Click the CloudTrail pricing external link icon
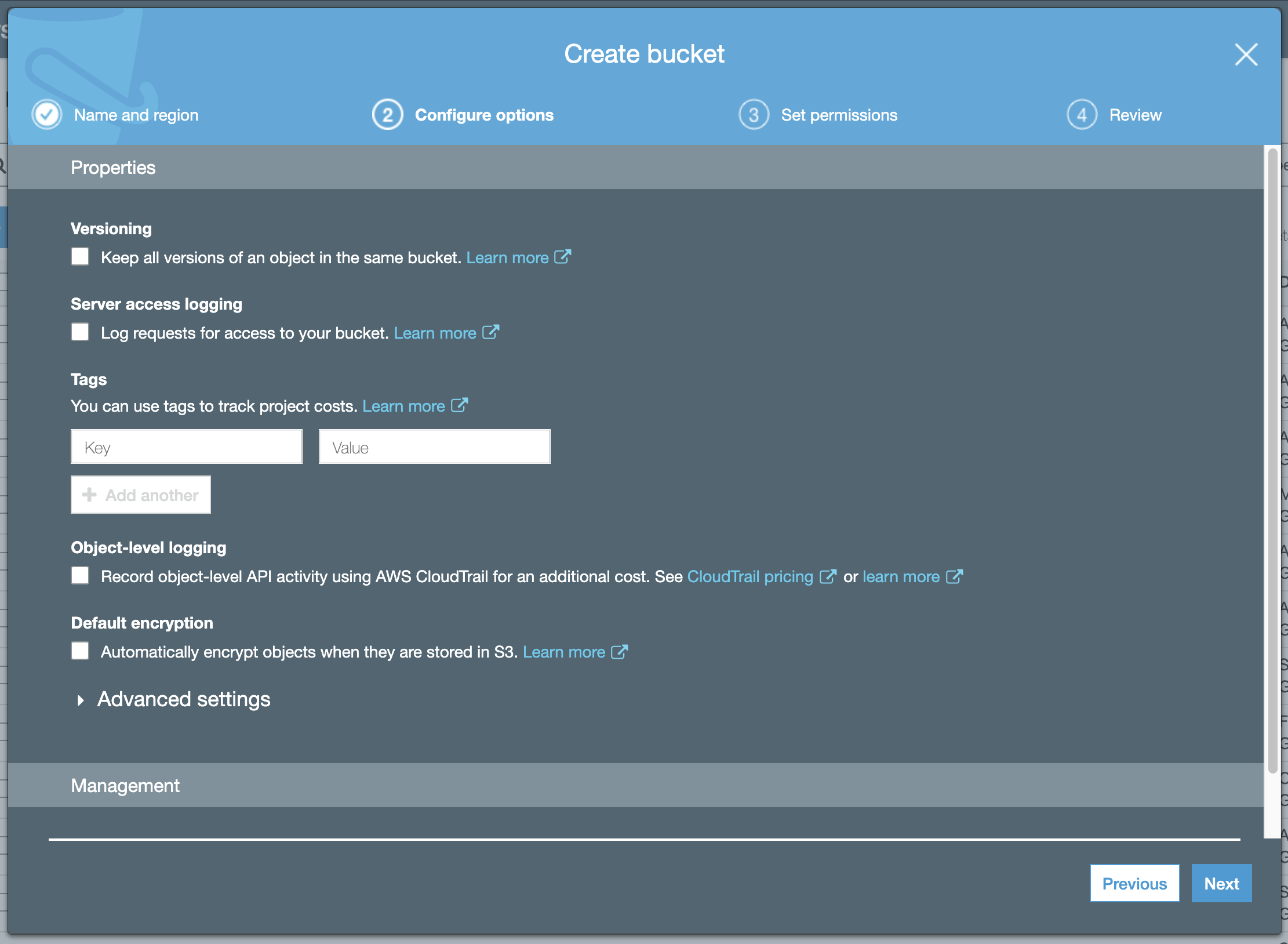 (828, 576)
